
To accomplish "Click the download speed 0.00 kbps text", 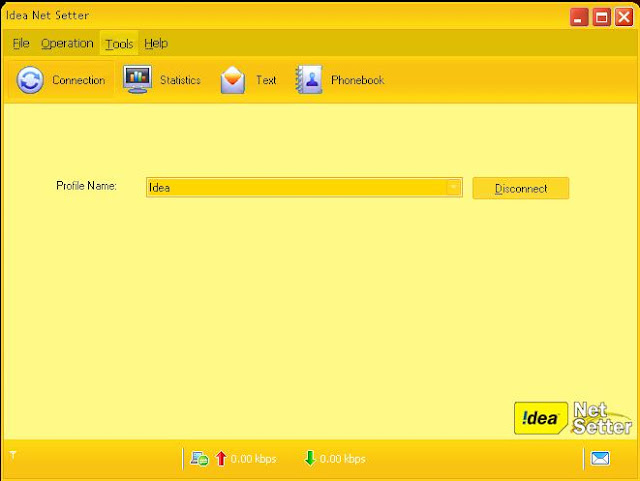I will click(x=342, y=459).
